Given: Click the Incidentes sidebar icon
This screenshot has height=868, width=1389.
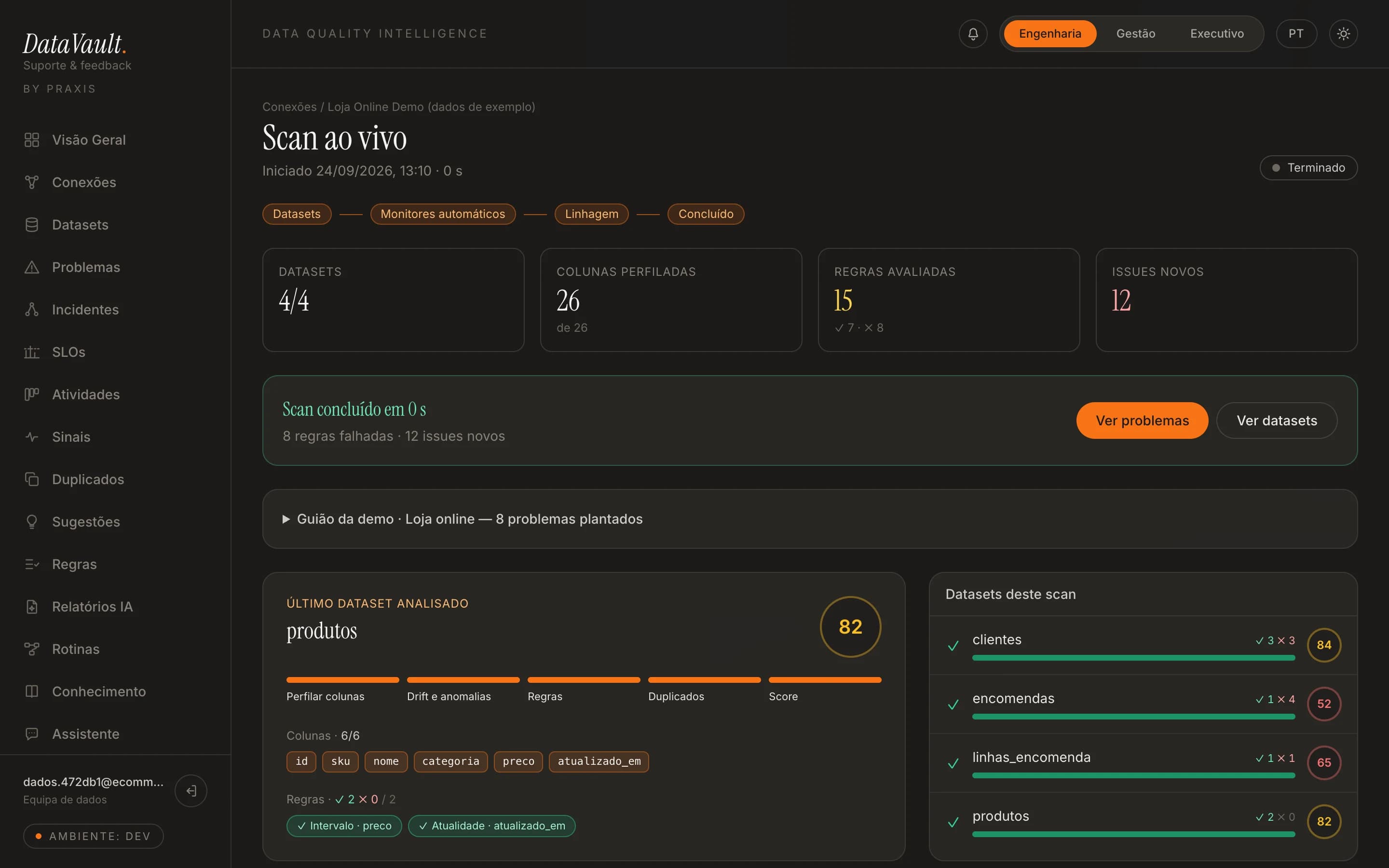Looking at the screenshot, I should pos(31,310).
